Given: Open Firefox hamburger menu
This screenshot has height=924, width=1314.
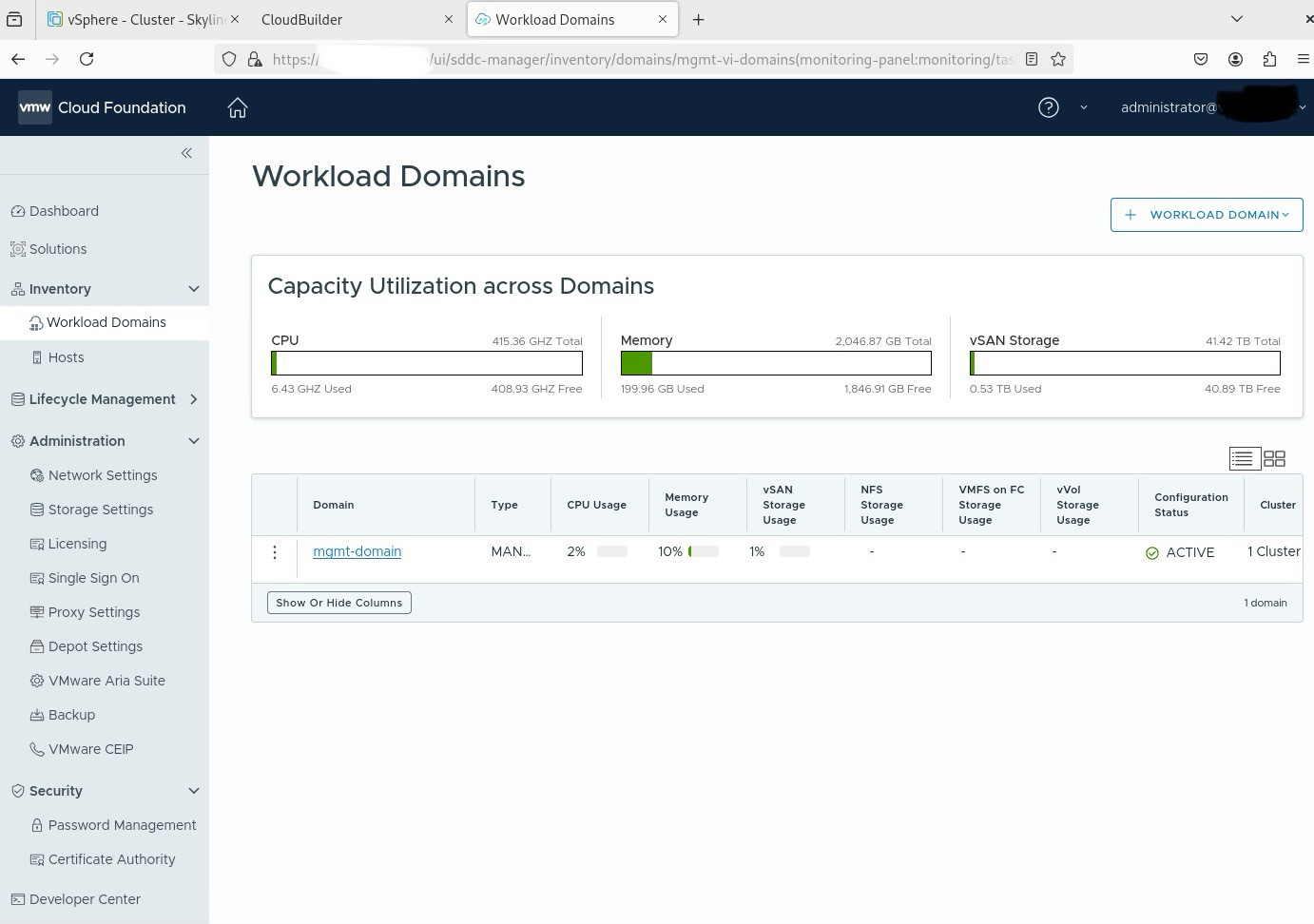Looking at the screenshot, I should (x=1304, y=59).
